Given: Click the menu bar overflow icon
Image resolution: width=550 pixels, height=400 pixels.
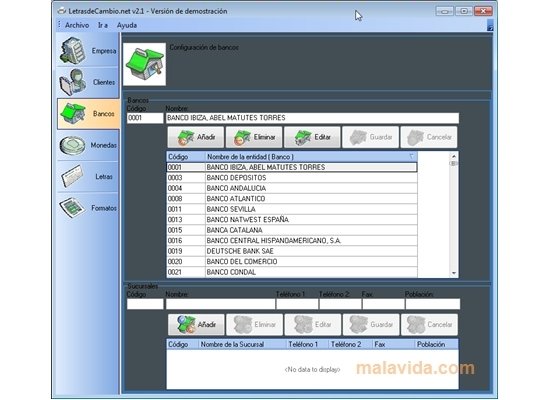Looking at the screenshot, I should click(490, 26).
